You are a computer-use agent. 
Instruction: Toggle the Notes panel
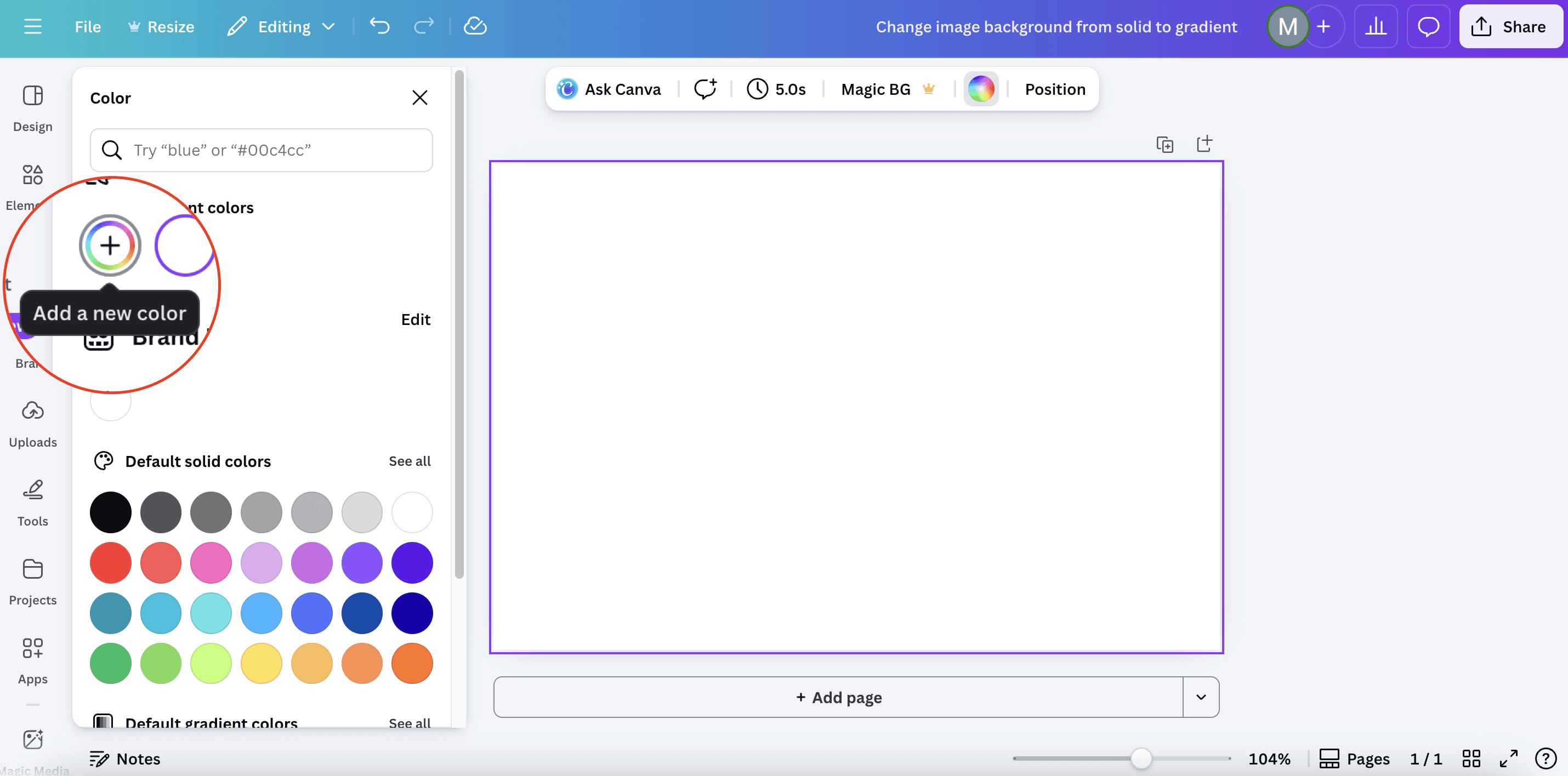(x=126, y=758)
